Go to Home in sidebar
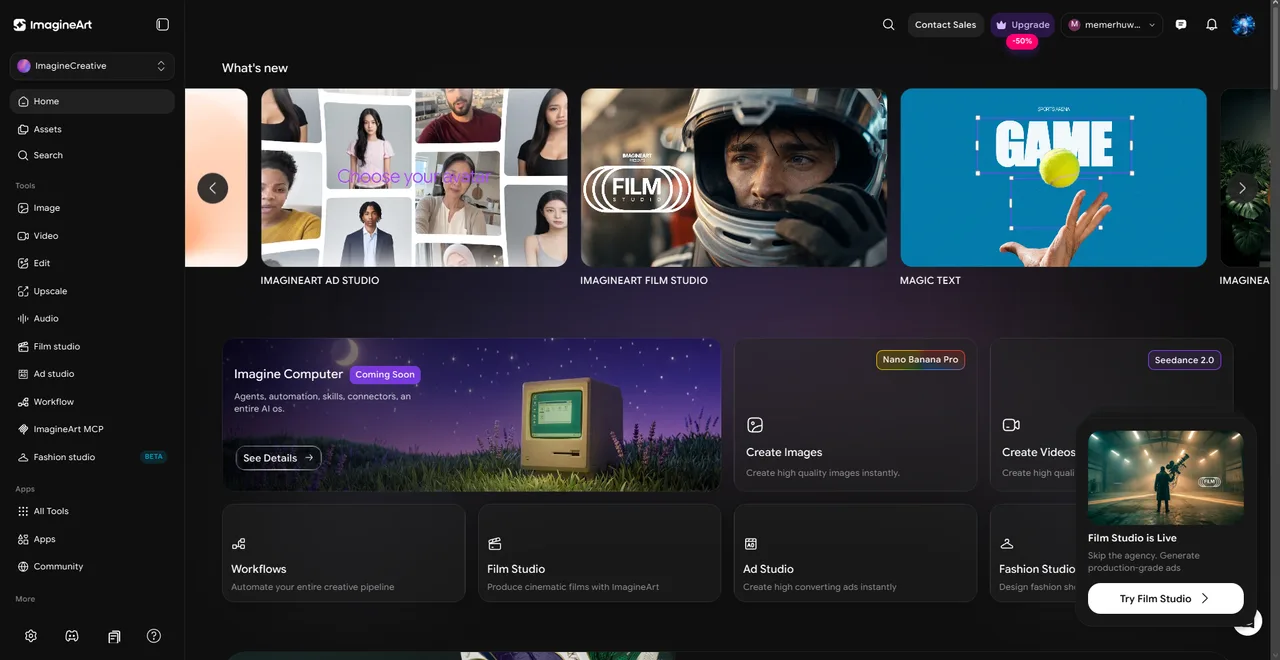The image size is (1280, 660). click(x=92, y=101)
